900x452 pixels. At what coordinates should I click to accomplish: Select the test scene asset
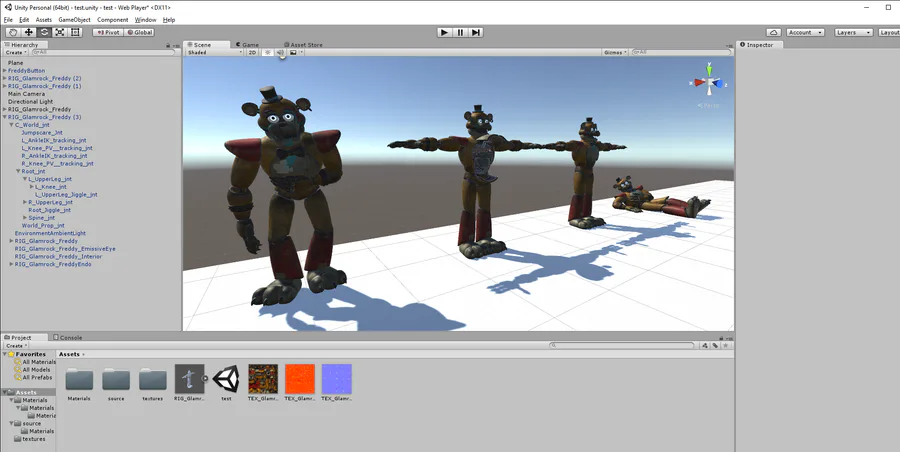coord(226,382)
